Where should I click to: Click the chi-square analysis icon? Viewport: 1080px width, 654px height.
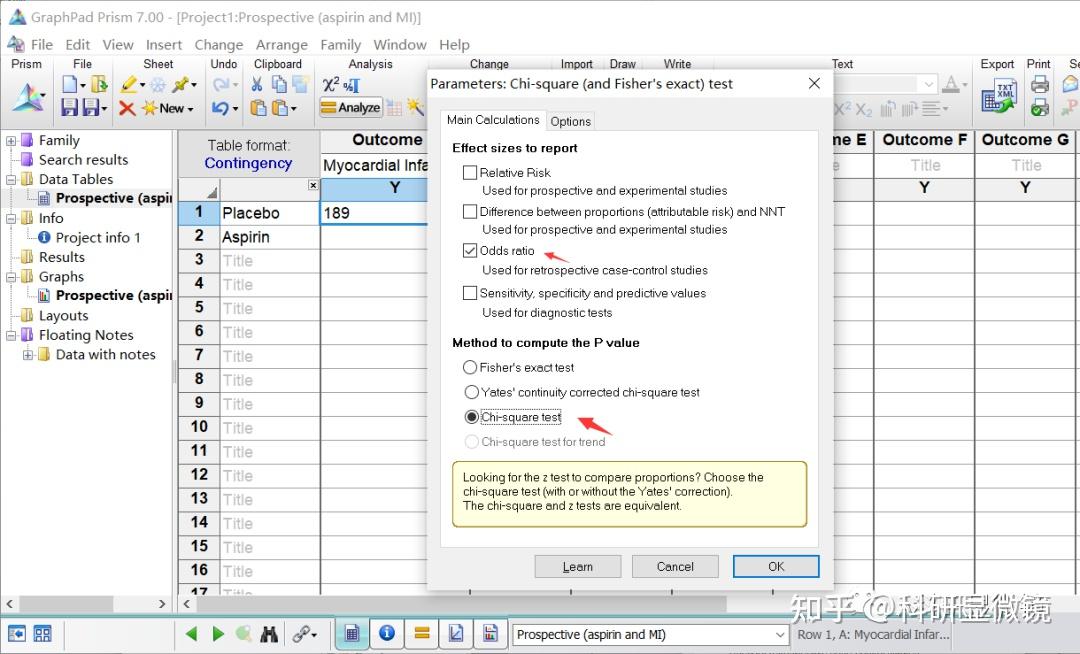(331, 85)
